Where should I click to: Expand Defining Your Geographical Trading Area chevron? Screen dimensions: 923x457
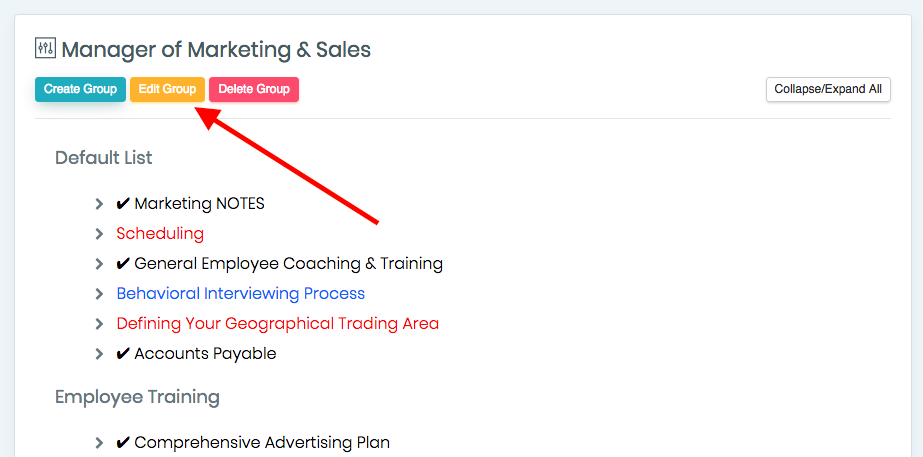pos(99,324)
